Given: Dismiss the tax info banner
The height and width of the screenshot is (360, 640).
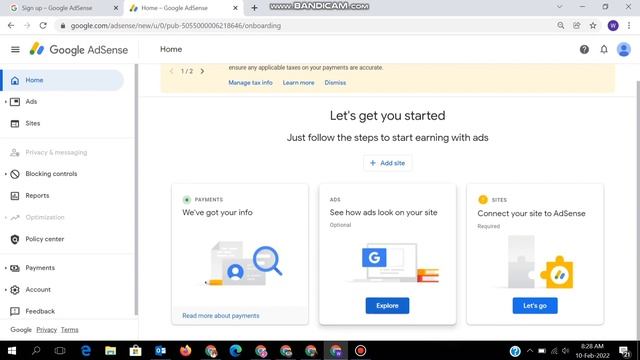Looking at the screenshot, I should point(335,83).
